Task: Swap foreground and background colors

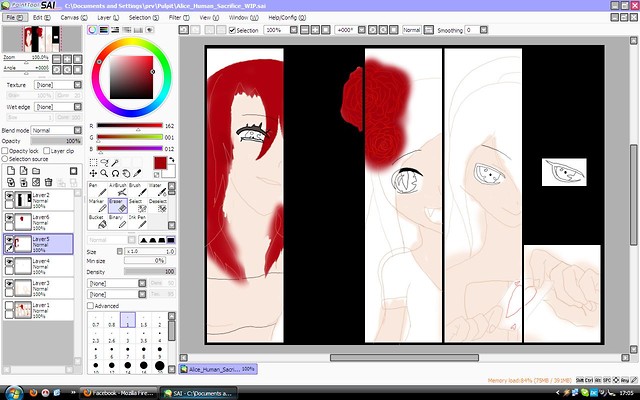Action: coord(171,160)
